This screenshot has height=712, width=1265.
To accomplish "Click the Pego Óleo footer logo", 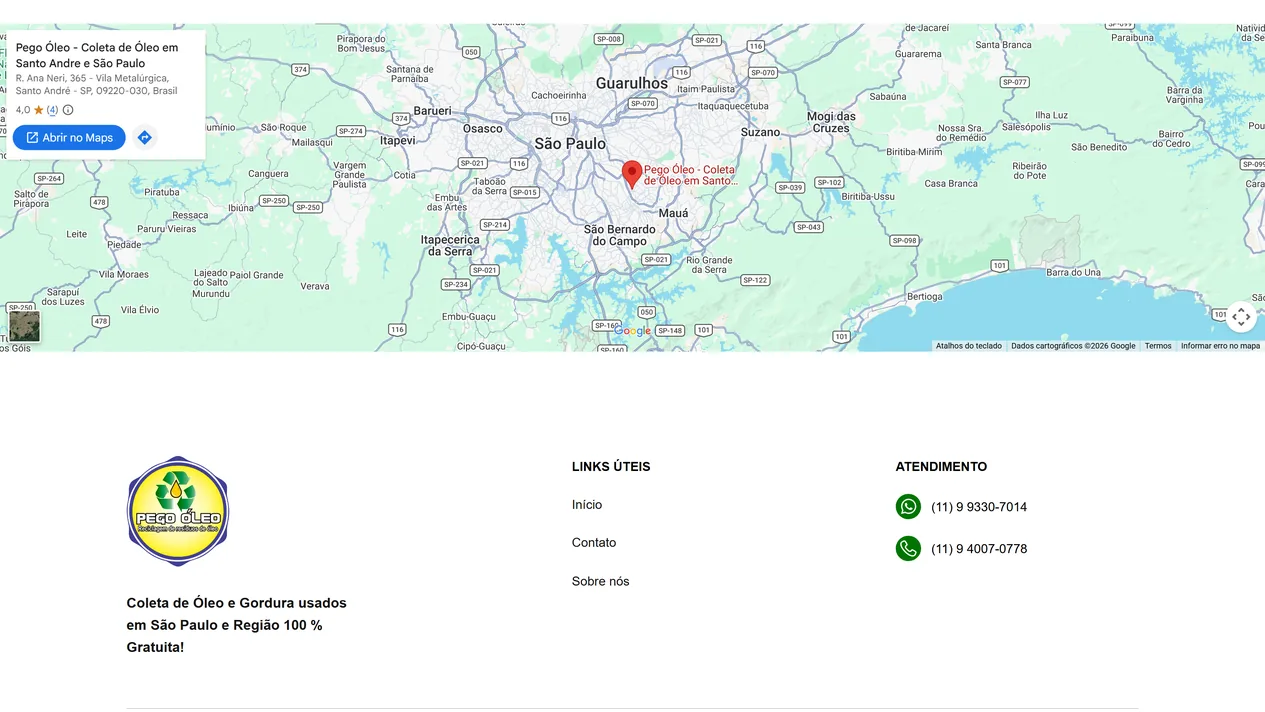I will pyautogui.click(x=178, y=511).
